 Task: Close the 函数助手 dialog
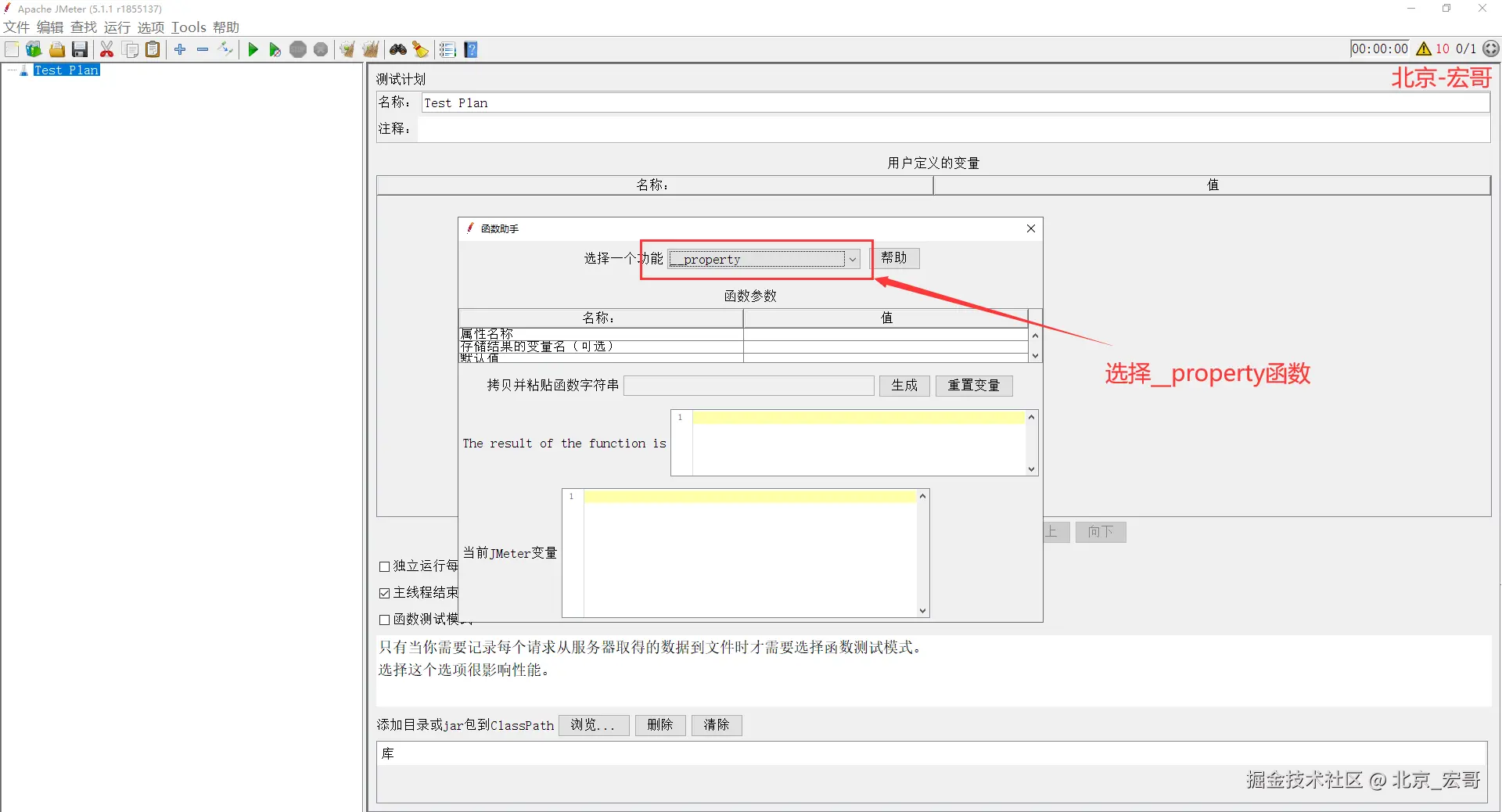click(x=1031, y=228)
